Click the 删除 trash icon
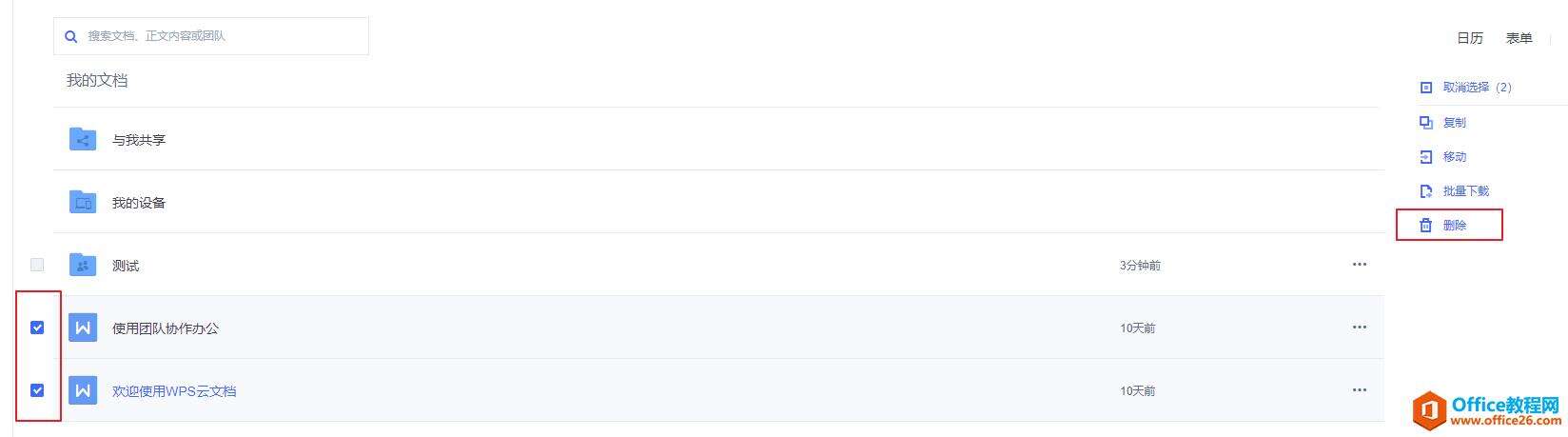Viewport: 1568px width, 437px height. coord(1425,226)
